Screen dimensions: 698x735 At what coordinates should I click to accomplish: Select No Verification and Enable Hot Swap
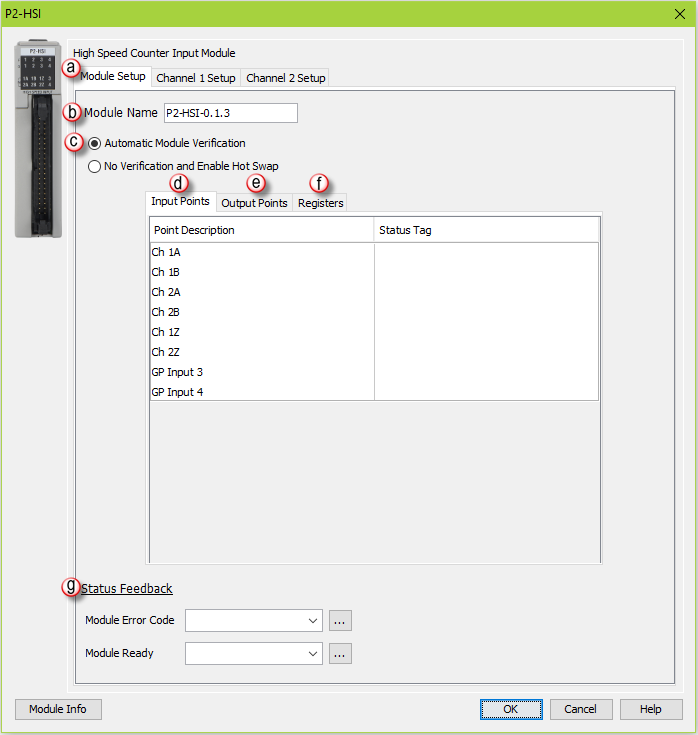(95, 167)
